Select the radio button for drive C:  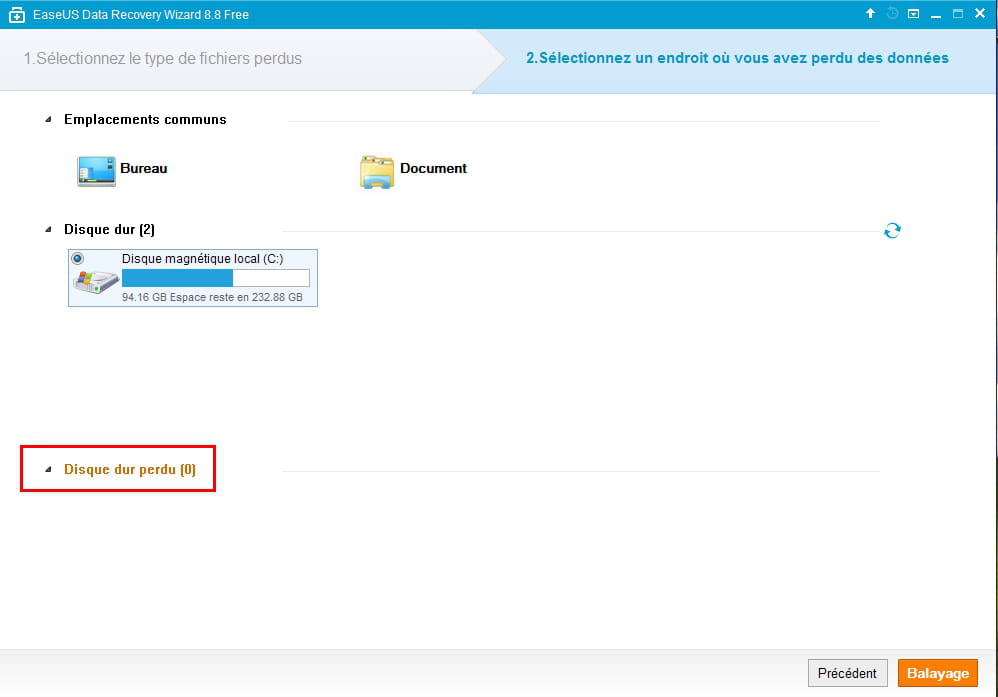click(x=78, y=258)
